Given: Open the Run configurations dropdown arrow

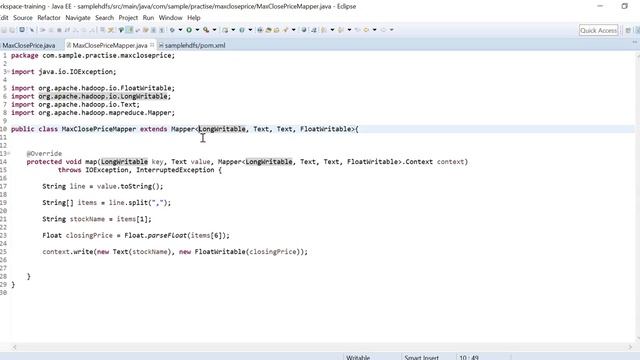Looking at the screenshot, I should [x=197, y=30].
